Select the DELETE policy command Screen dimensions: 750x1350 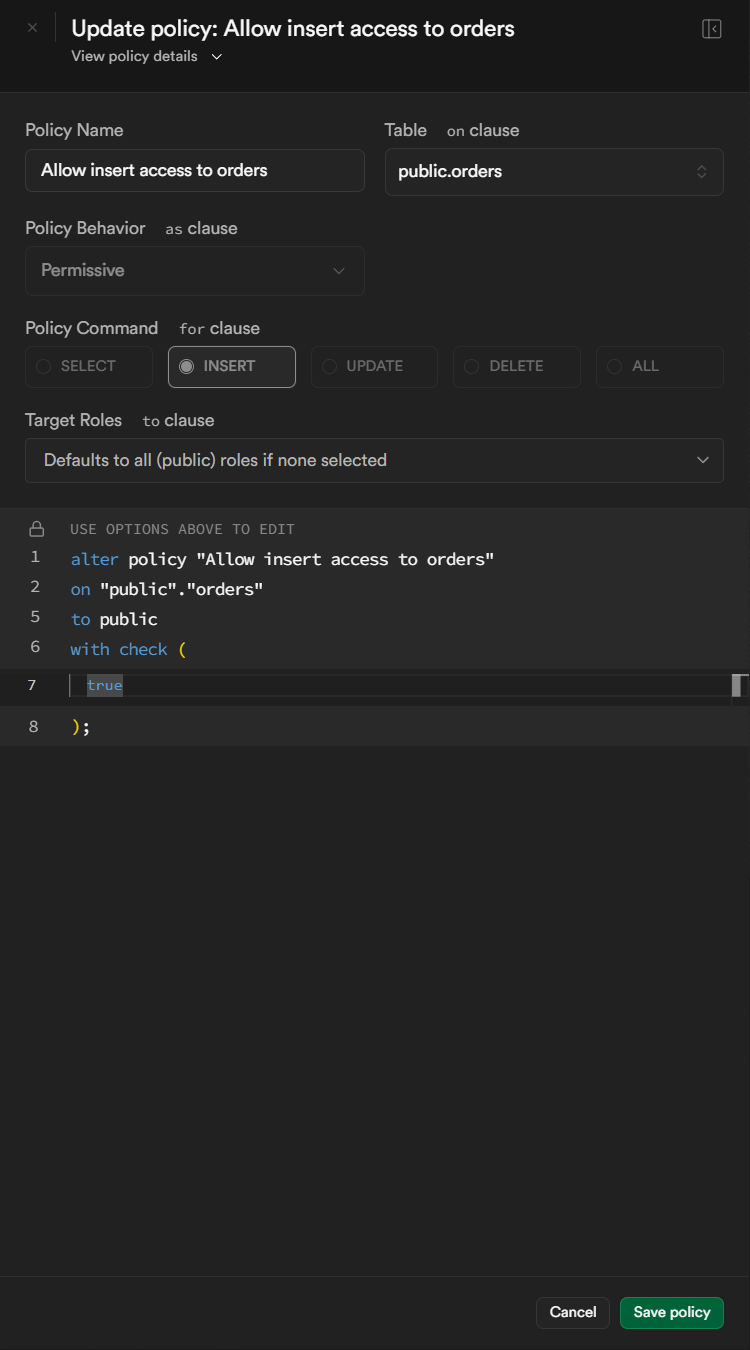pos(516,366)
